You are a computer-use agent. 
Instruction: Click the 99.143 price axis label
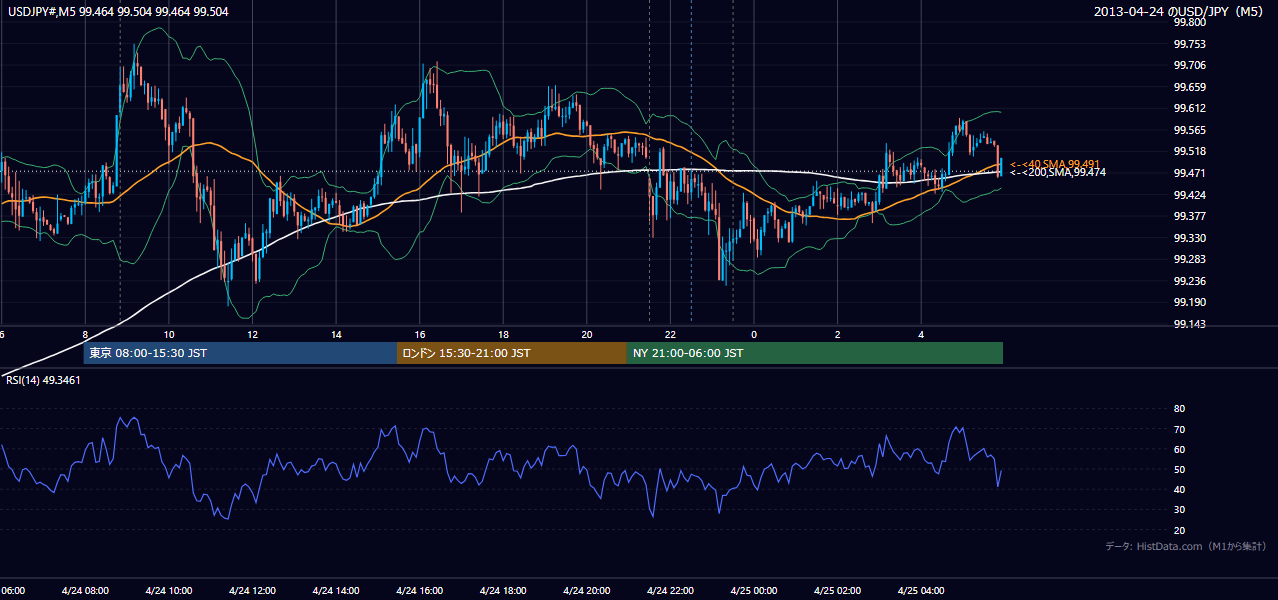pyautogui.click(x=1190, y=325)
